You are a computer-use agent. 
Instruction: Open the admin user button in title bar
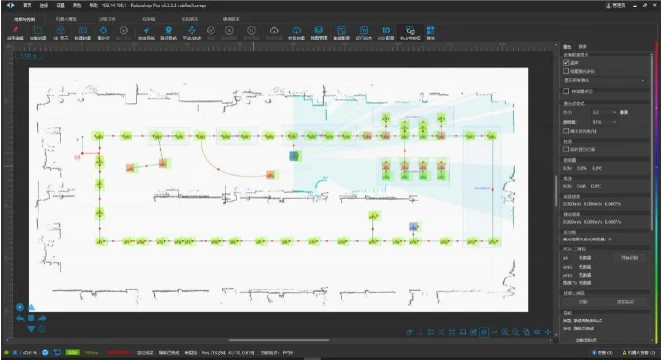pyautogui.click(x=615, y=5)
